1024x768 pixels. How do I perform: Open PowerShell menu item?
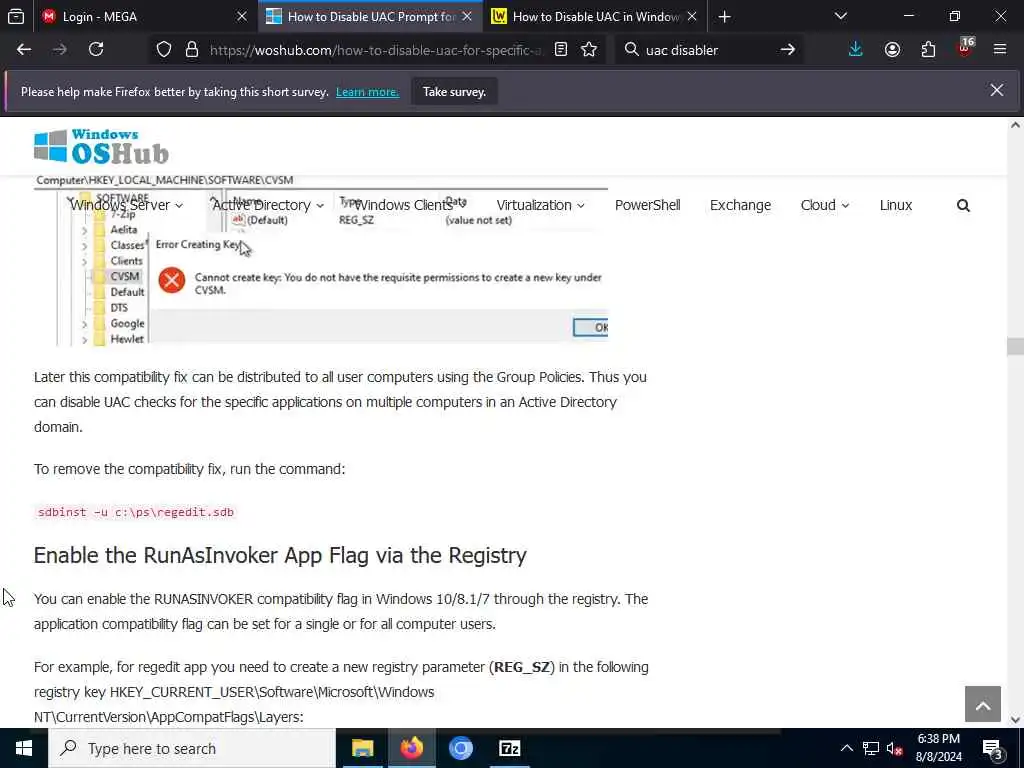[x=648, y=205]
